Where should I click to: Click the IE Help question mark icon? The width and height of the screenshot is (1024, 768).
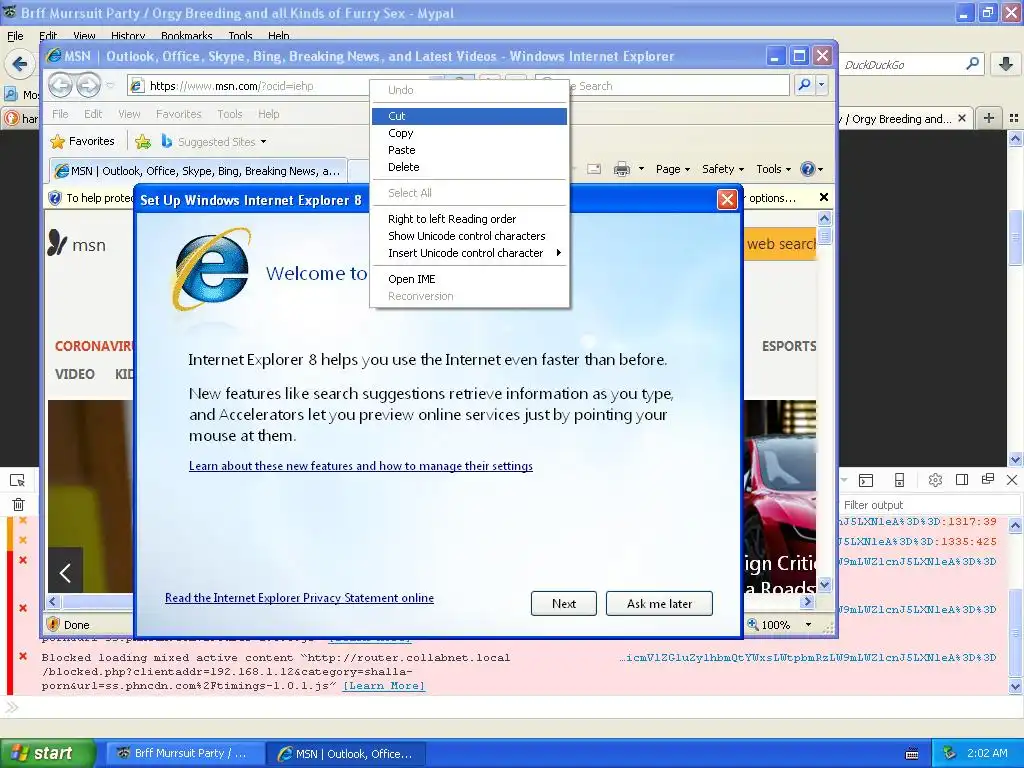pos(808,169)
